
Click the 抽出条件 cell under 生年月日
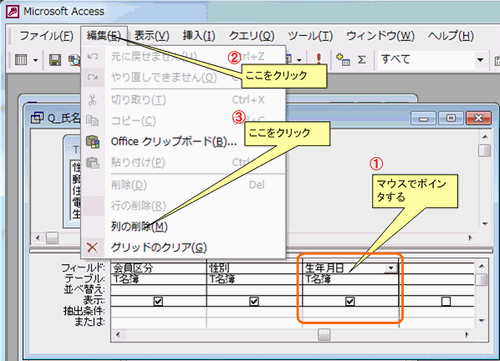350,312
